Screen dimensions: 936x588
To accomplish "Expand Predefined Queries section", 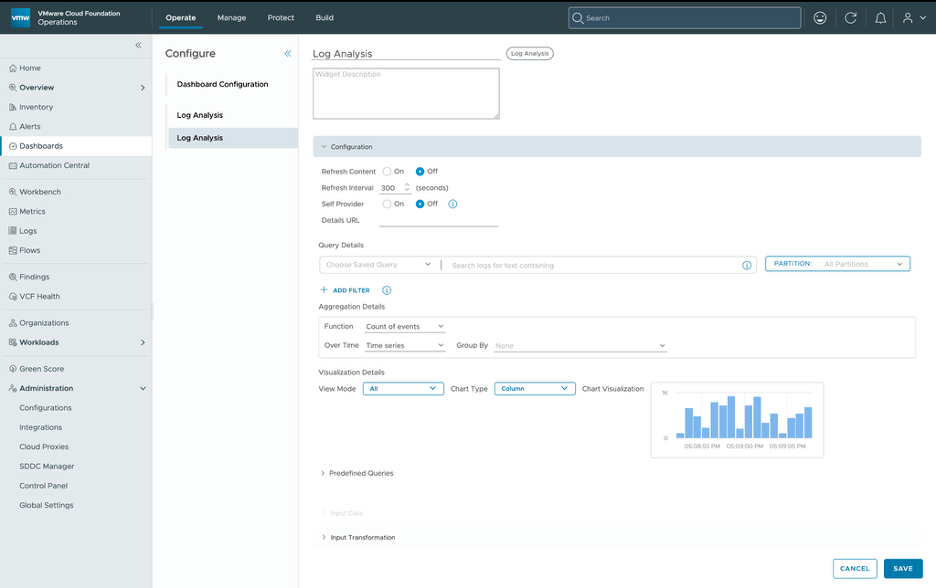I will (x=357, y=473).
